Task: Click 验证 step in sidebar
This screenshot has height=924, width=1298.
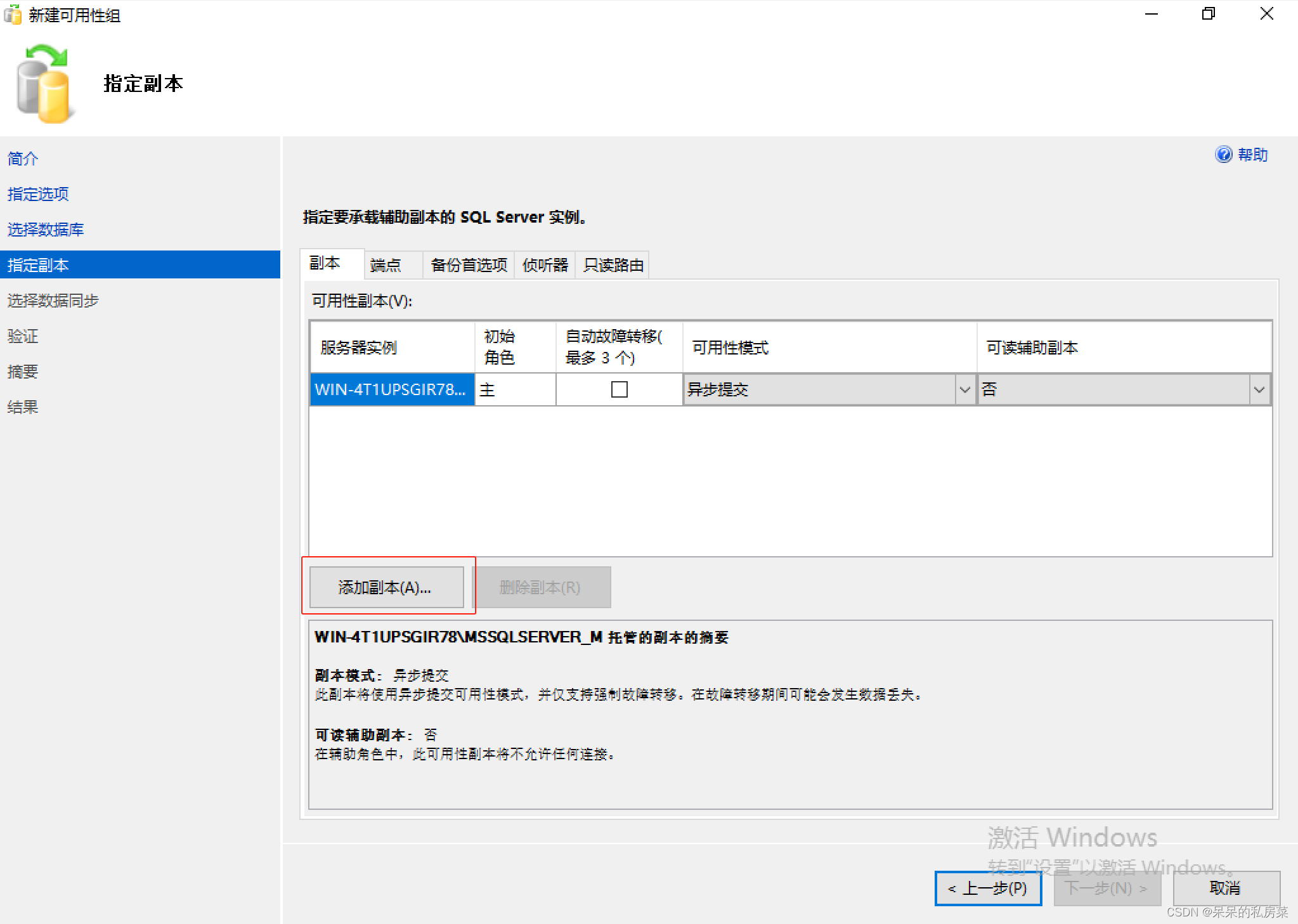Action: tap(23, 336)
